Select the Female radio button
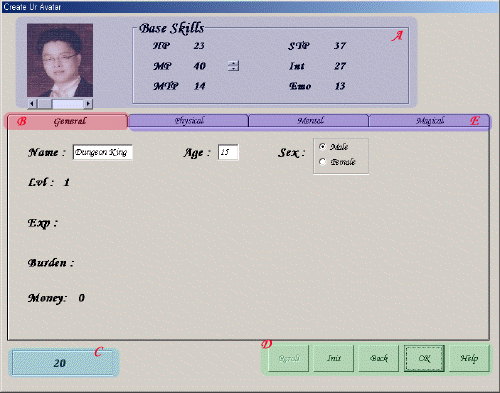This screenshot has height=393, width=500. coord(322,162)
